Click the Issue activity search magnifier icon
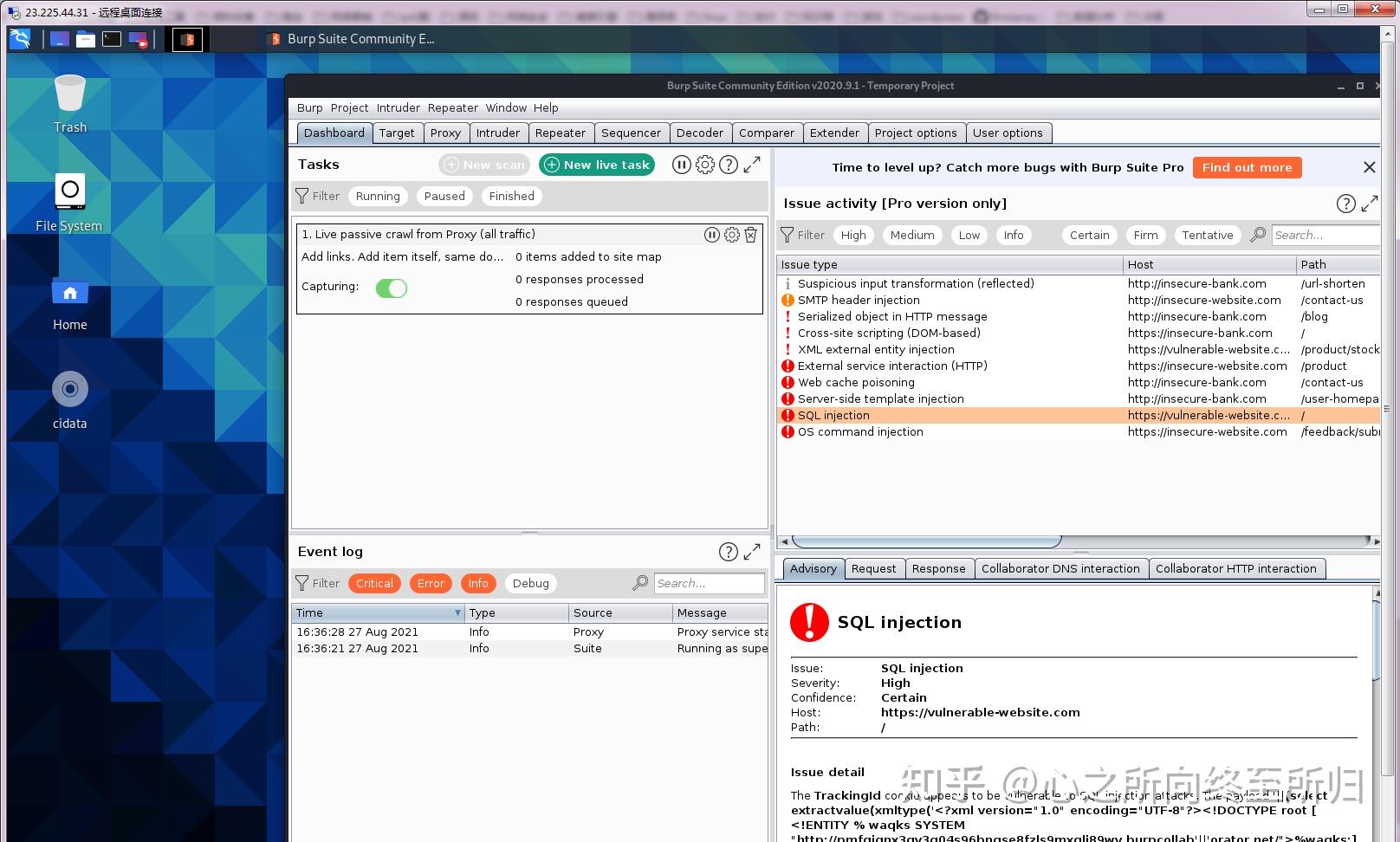This screenshot has height=842, width=1400. [1258, 235]
